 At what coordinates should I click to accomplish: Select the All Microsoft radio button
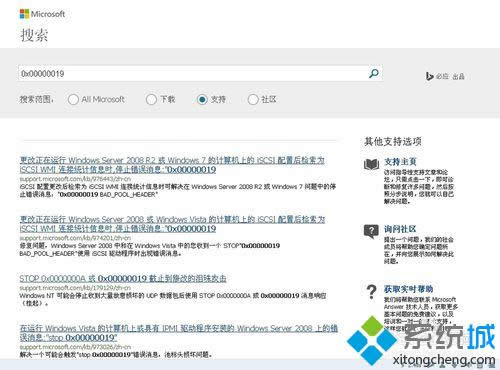tap(73, 99)
